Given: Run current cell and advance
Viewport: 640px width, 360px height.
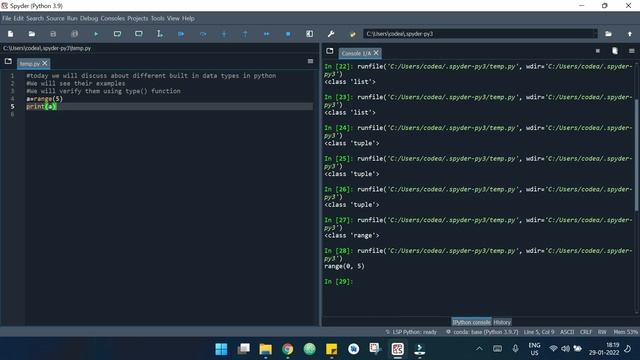Looking at the screenshot, I should coord(139,34).
